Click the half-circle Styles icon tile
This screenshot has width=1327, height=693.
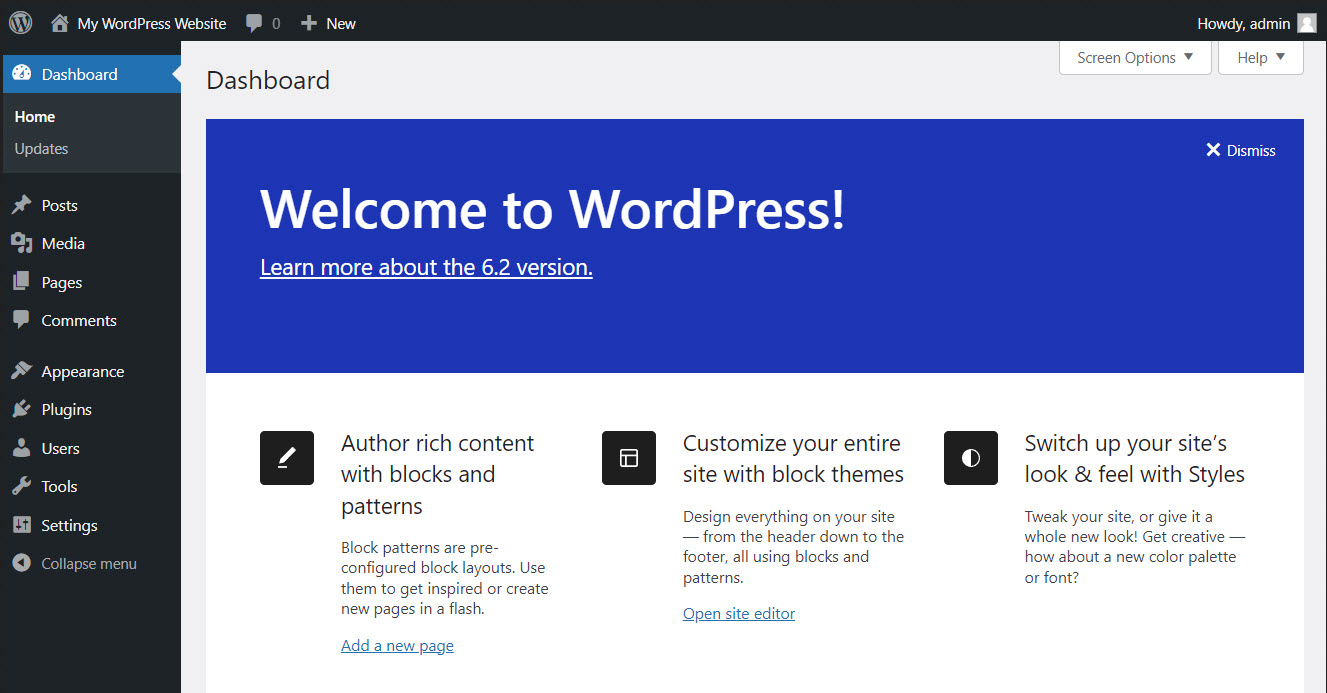point(971,458)
